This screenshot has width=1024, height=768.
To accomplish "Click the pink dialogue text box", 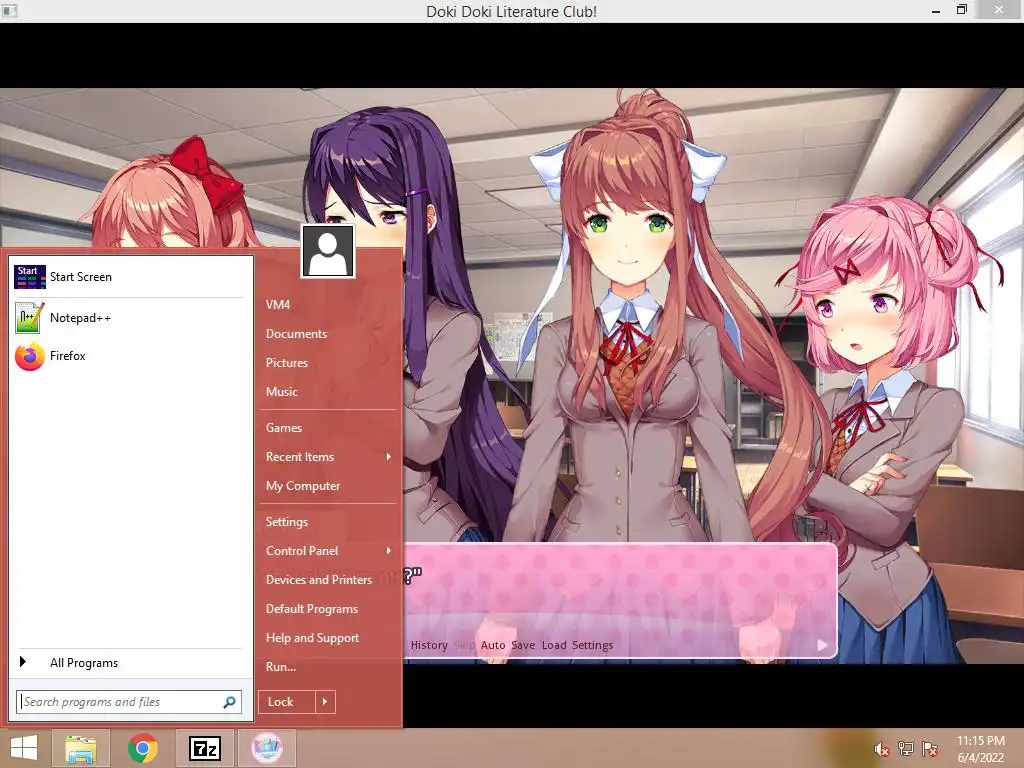I will coord(620,600).
